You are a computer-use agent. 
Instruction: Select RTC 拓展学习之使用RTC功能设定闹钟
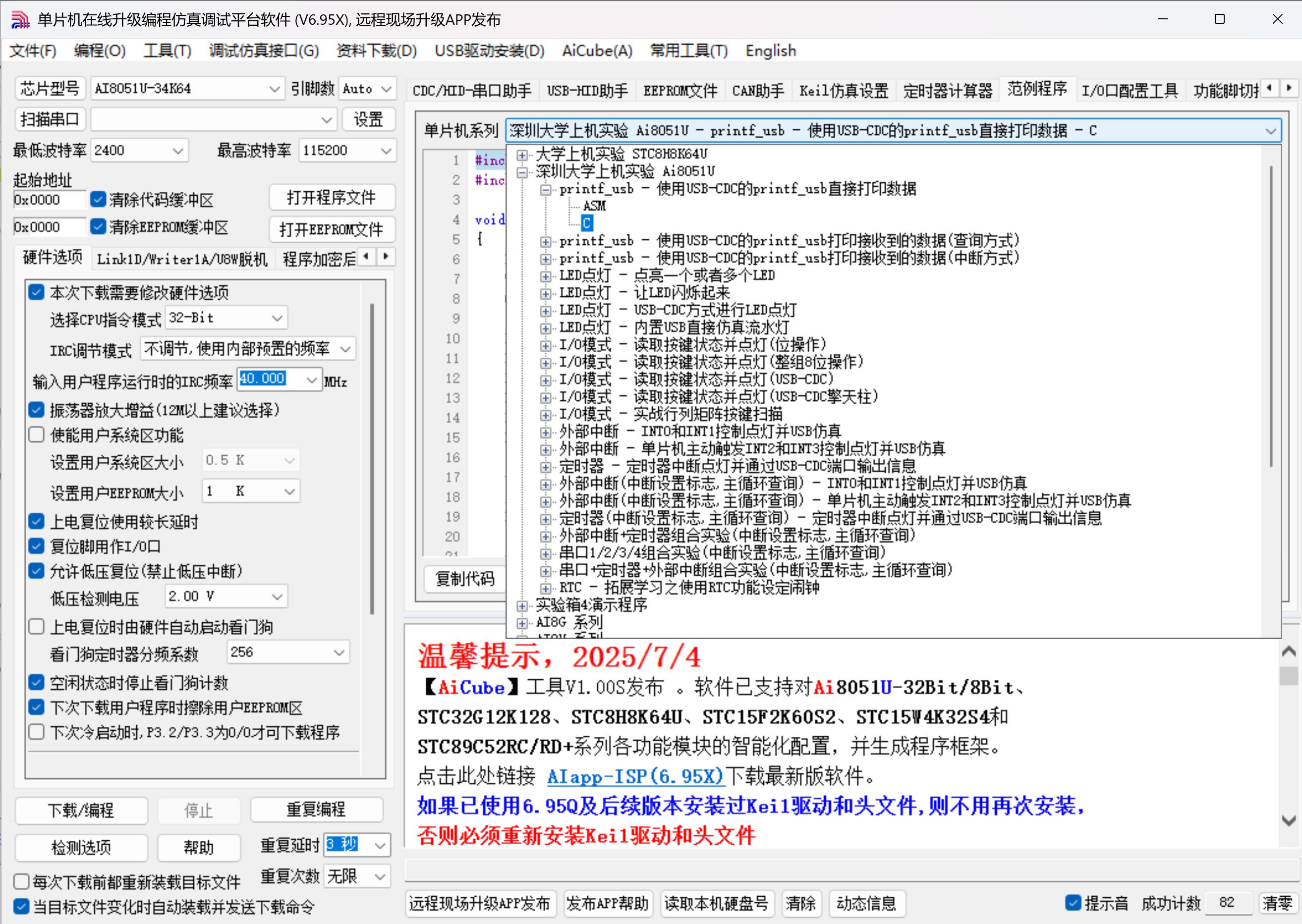pos(688,588)
